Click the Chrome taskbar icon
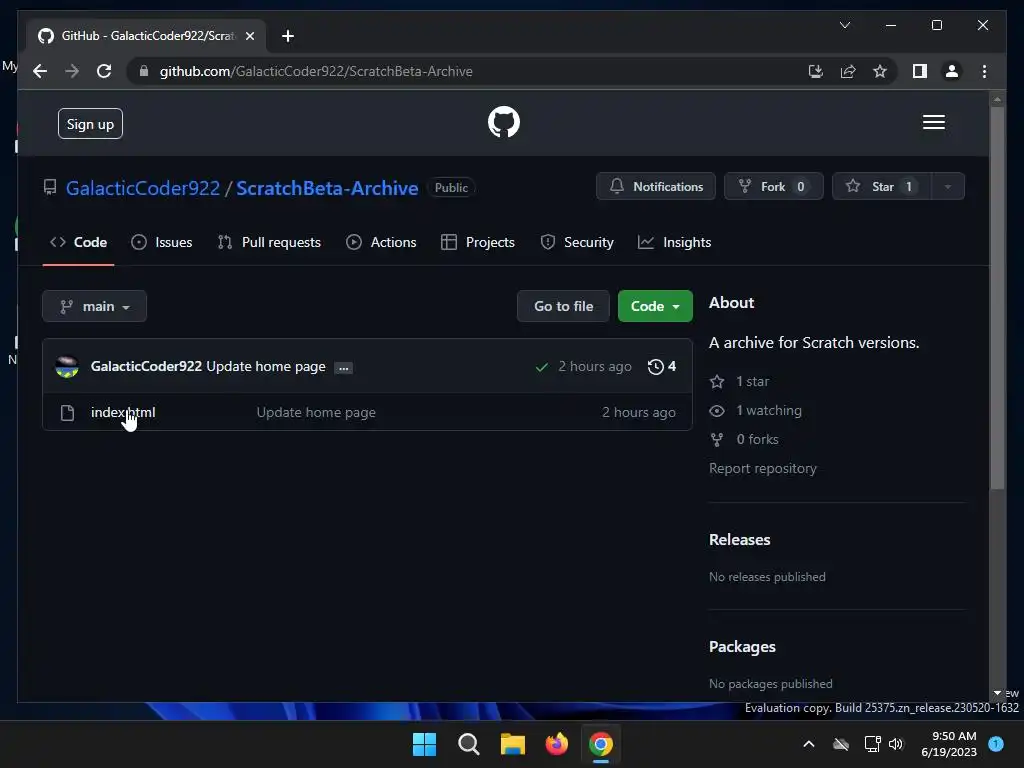The image size is (1024, 768). 601,744
